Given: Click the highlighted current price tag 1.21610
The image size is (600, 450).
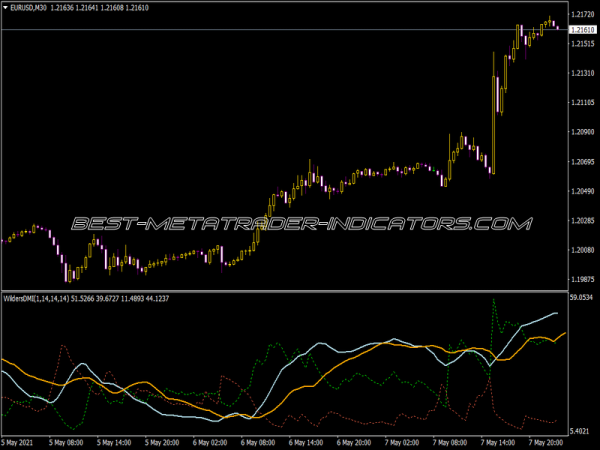Looking at the screenshot, I should 582,30.
